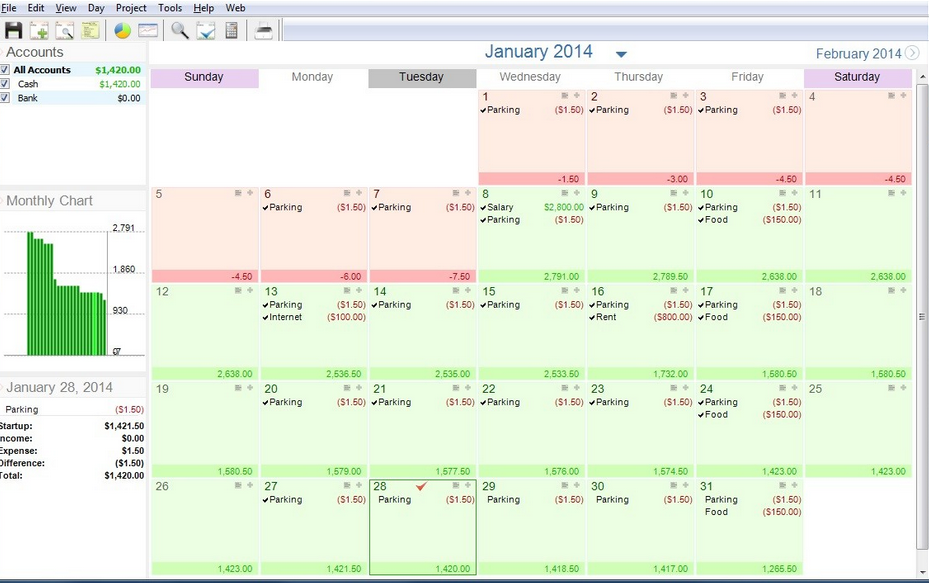This screenshot has height=583, width=929.
Task: Open the pie chart report icon
Action: [x=123, y=30]
